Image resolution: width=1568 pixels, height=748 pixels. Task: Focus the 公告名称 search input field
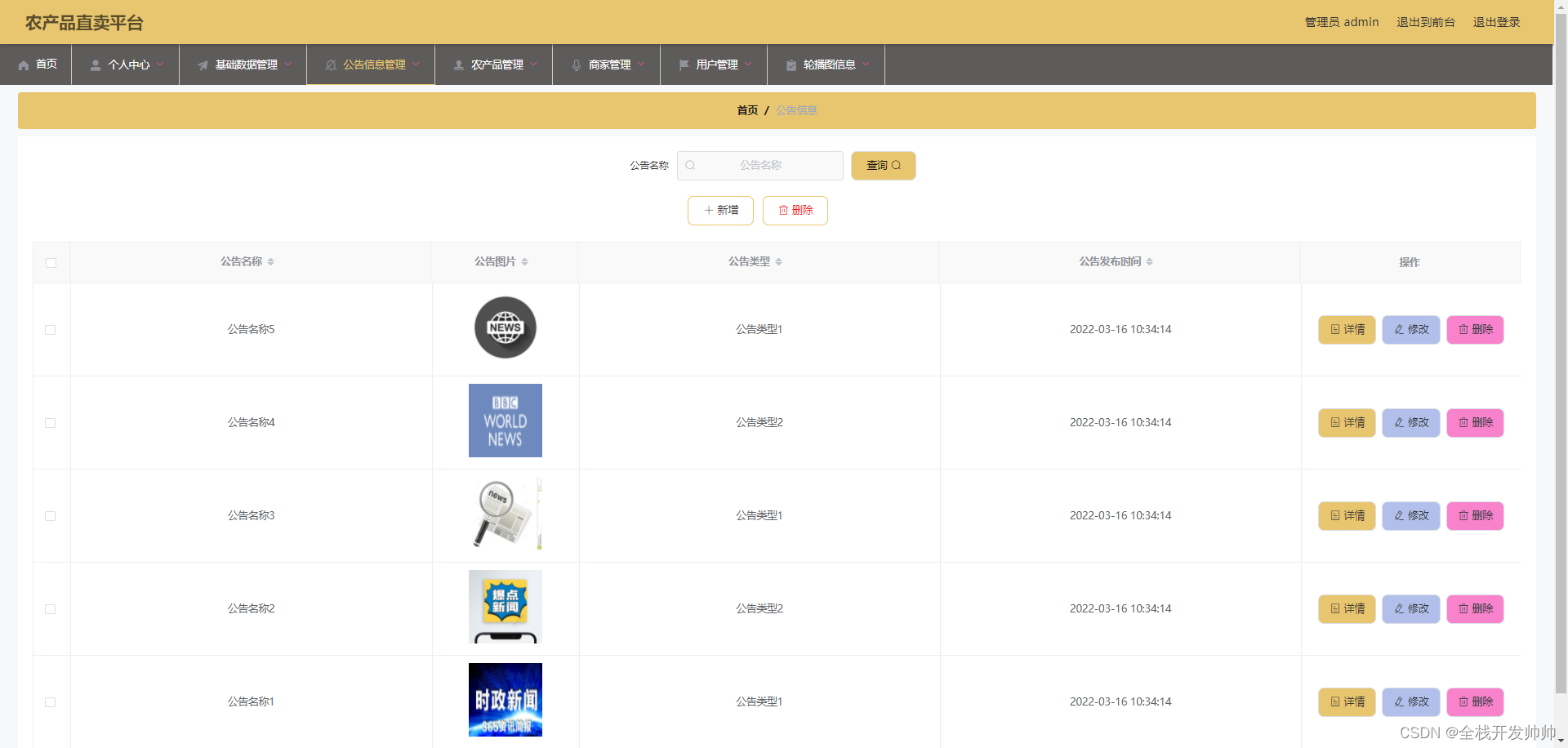[760, 166]
